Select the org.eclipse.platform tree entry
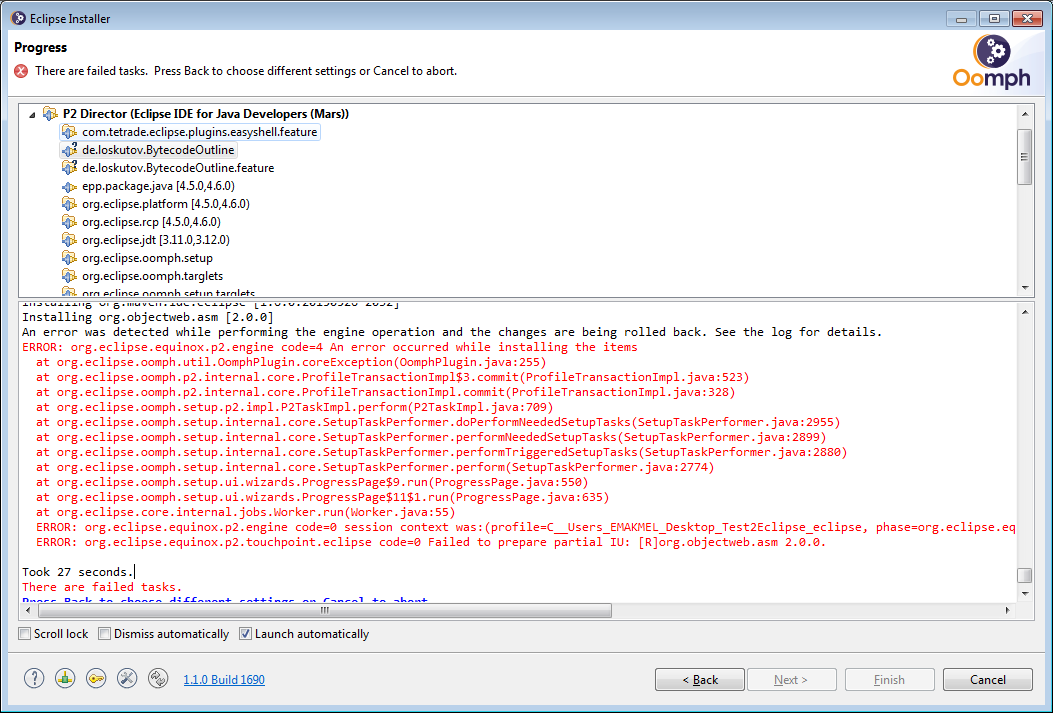 tap(165, 204)
